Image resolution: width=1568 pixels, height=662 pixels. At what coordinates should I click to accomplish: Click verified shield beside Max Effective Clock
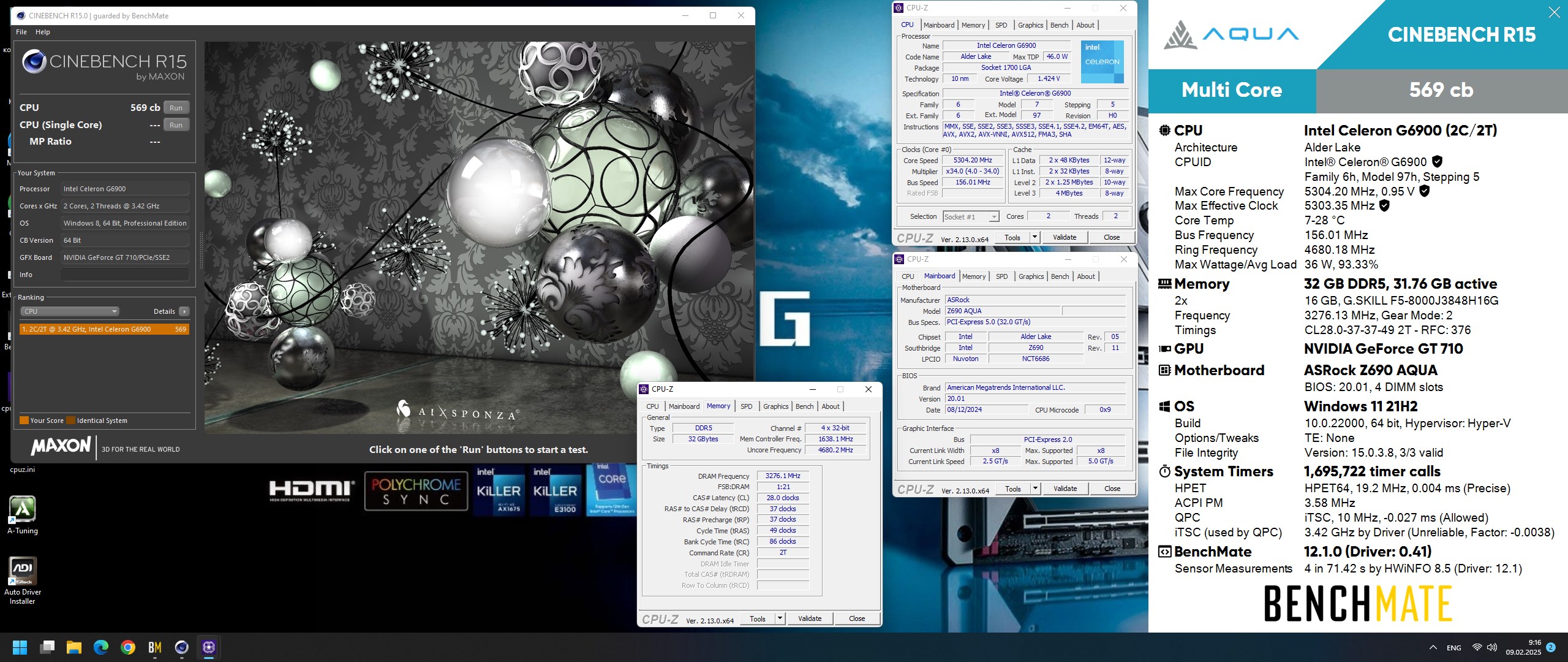click(x=1384, y=205)
